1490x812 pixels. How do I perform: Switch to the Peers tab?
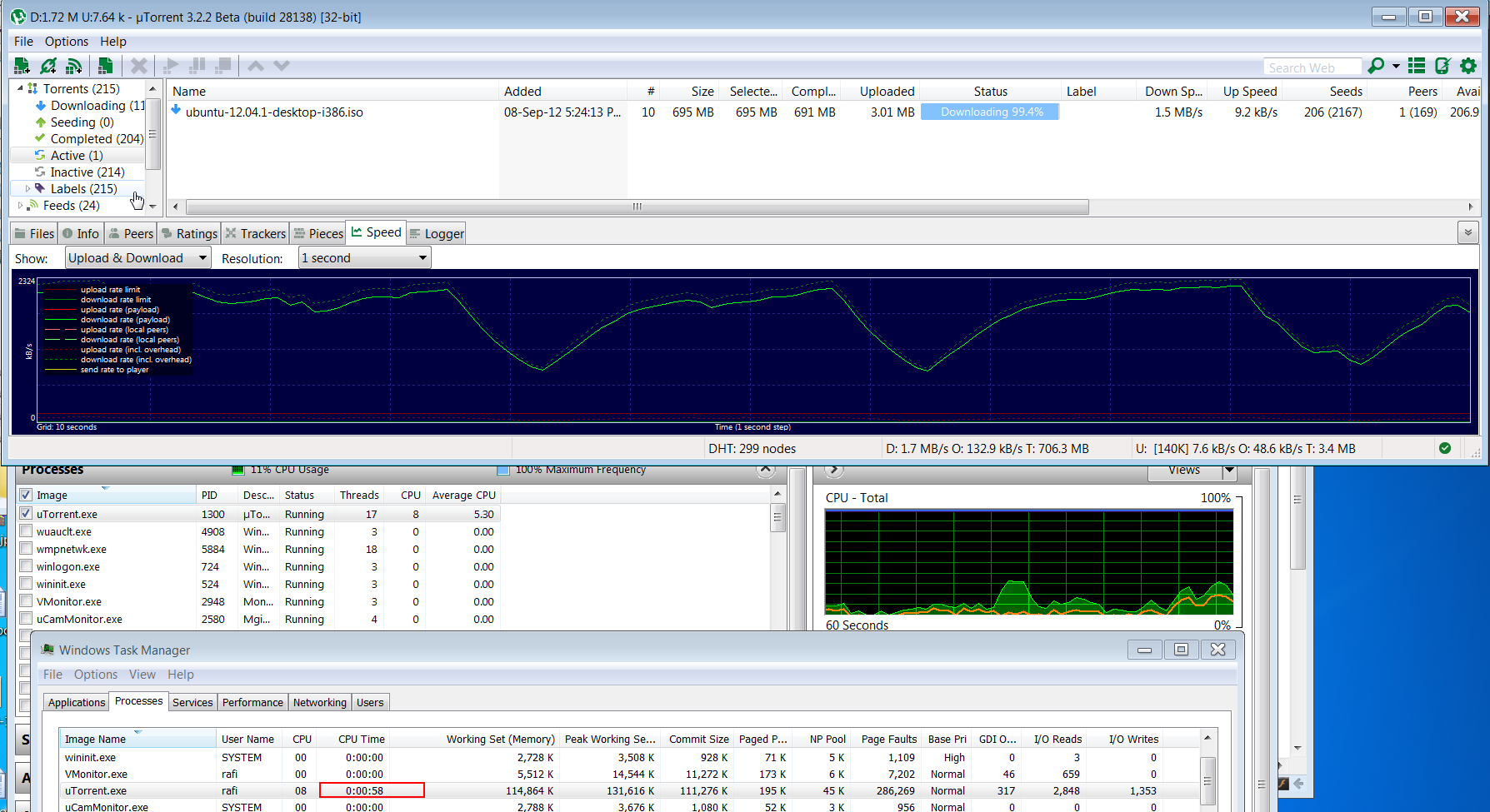(x=130, y=234)
